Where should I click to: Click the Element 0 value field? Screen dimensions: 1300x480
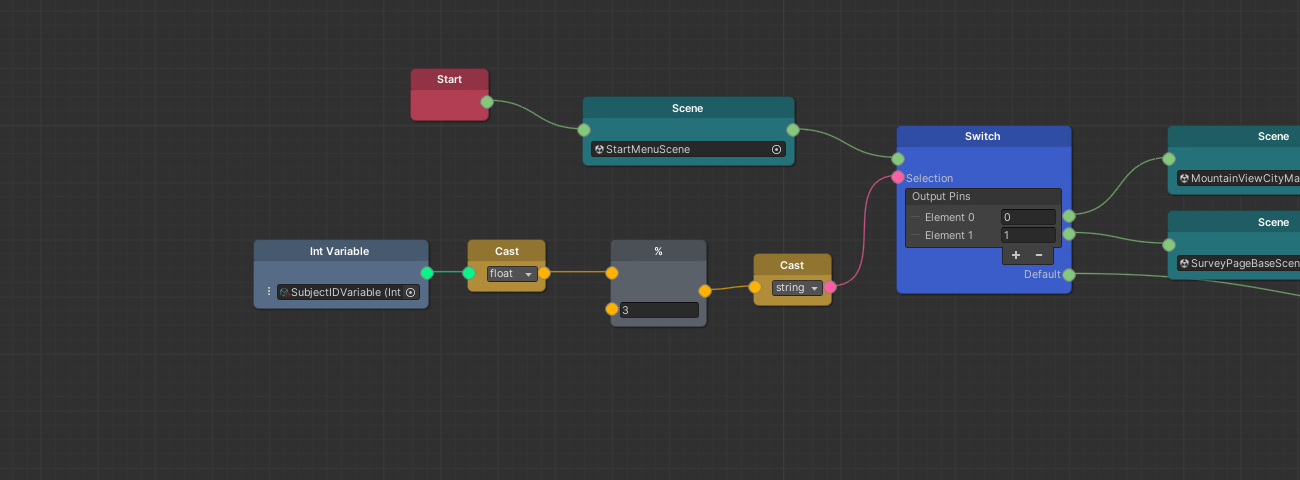pyautogui.click(x=1028, y=217)
